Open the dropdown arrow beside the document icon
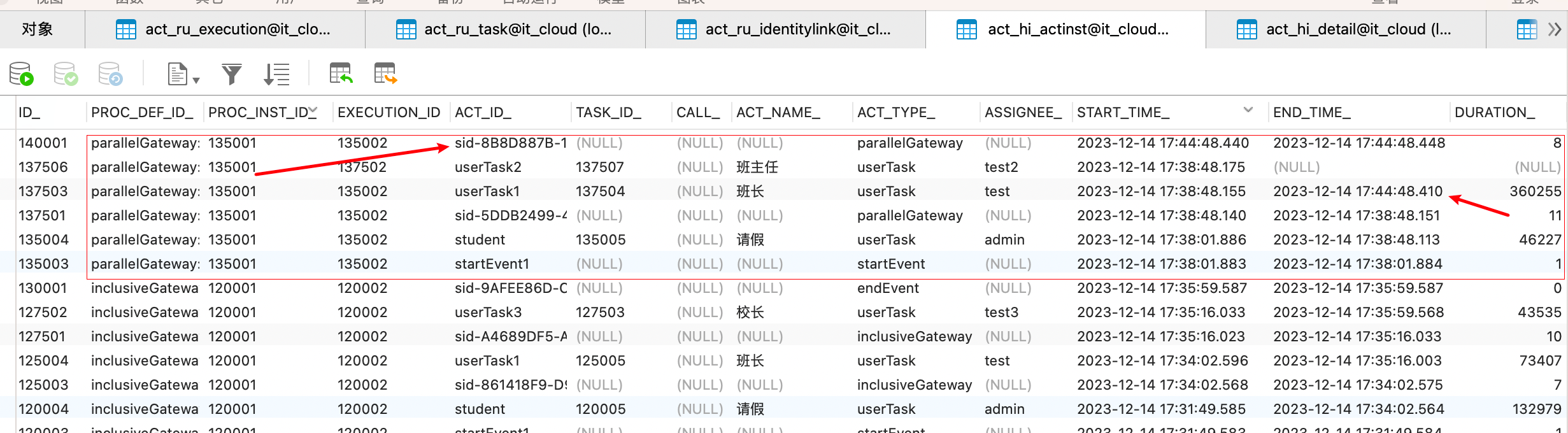The image size is (1568, 433). coord(196,80)
